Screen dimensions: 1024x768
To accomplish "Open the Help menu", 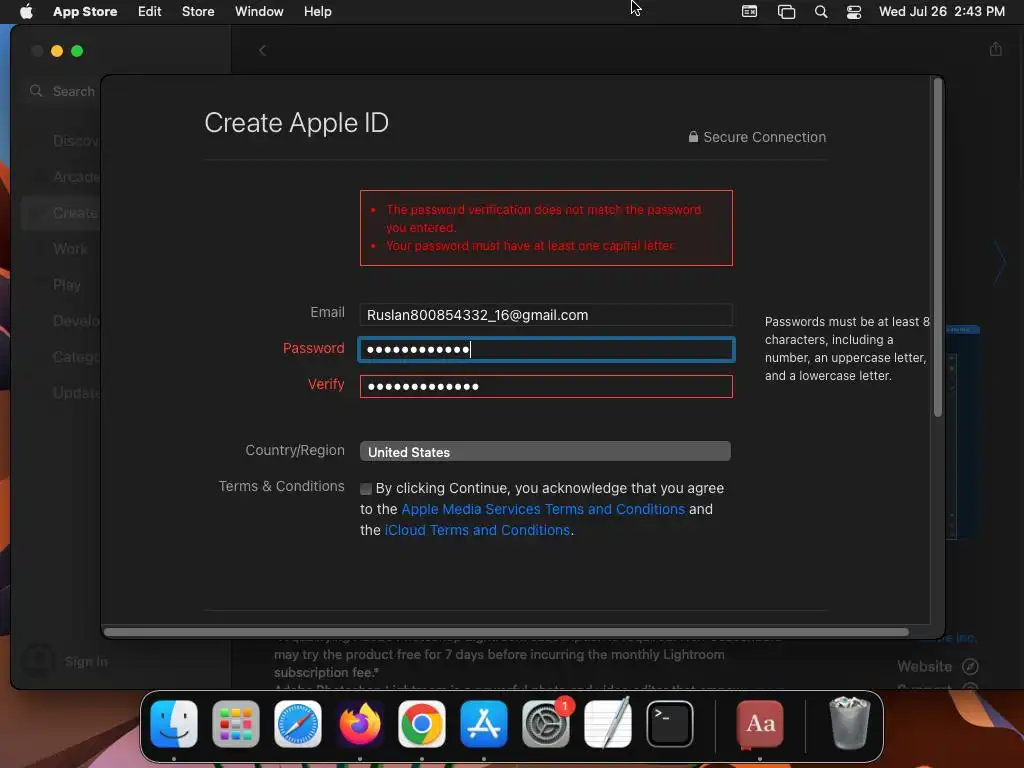I will click(317, 12).
